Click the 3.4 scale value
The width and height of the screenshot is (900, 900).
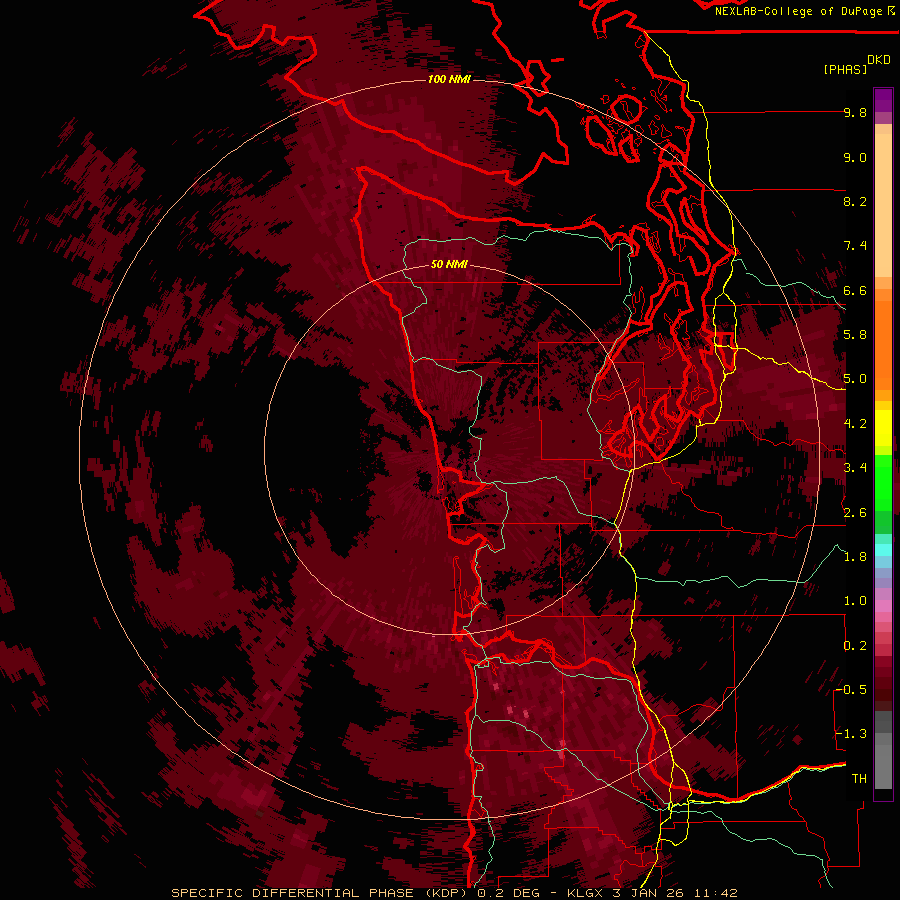pyautogui.click(x=855, y=467)
